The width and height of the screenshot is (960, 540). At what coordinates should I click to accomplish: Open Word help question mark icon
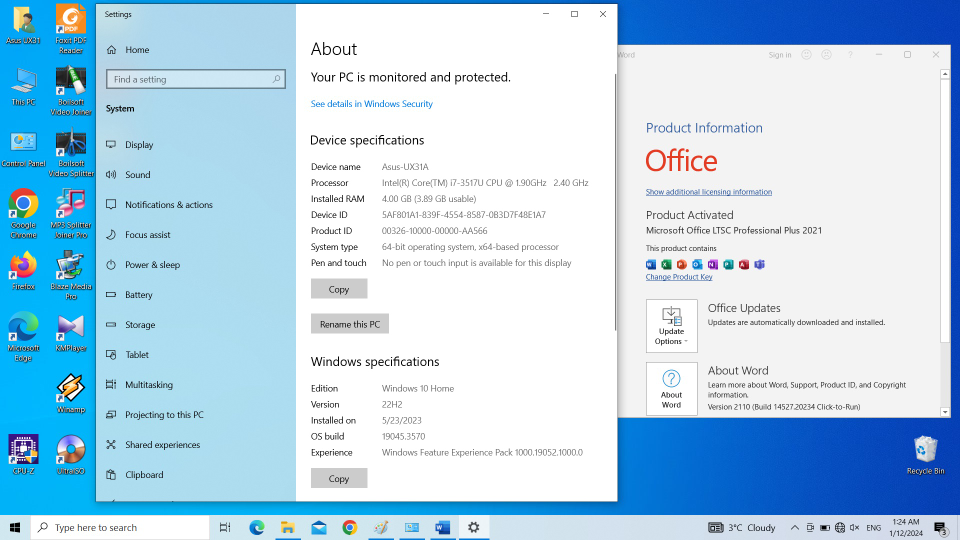(850, 54)
